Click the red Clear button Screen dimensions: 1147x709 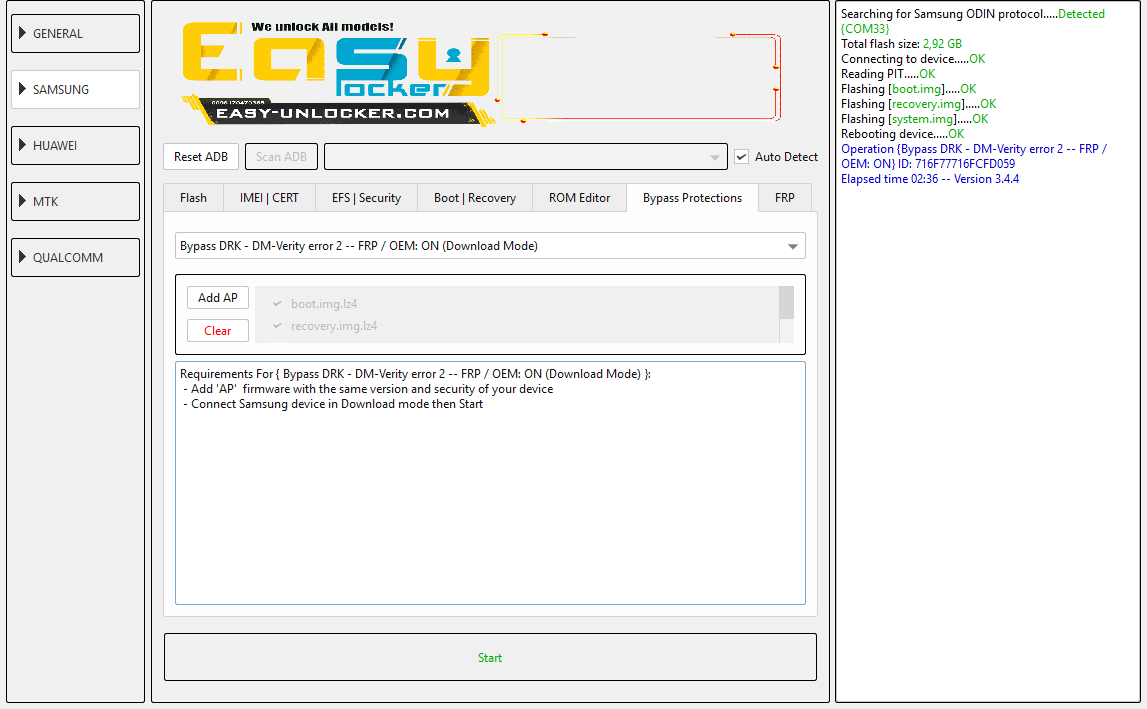(218, 331)
